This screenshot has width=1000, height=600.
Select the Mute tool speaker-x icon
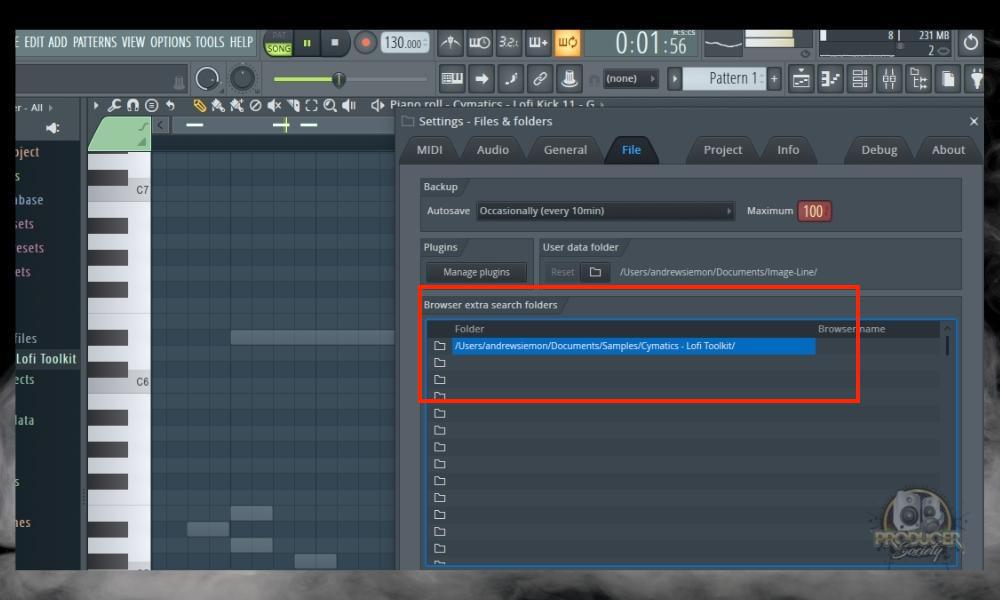tap(274, 105)
